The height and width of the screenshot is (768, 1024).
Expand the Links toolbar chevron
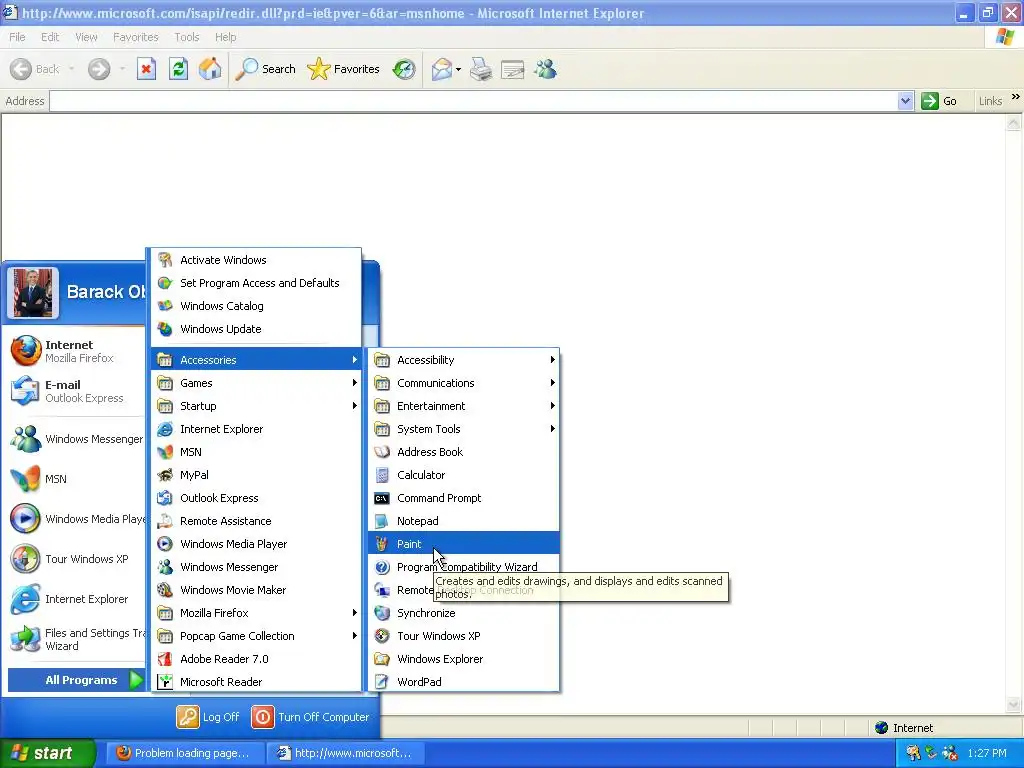(x=1016, y=97)
